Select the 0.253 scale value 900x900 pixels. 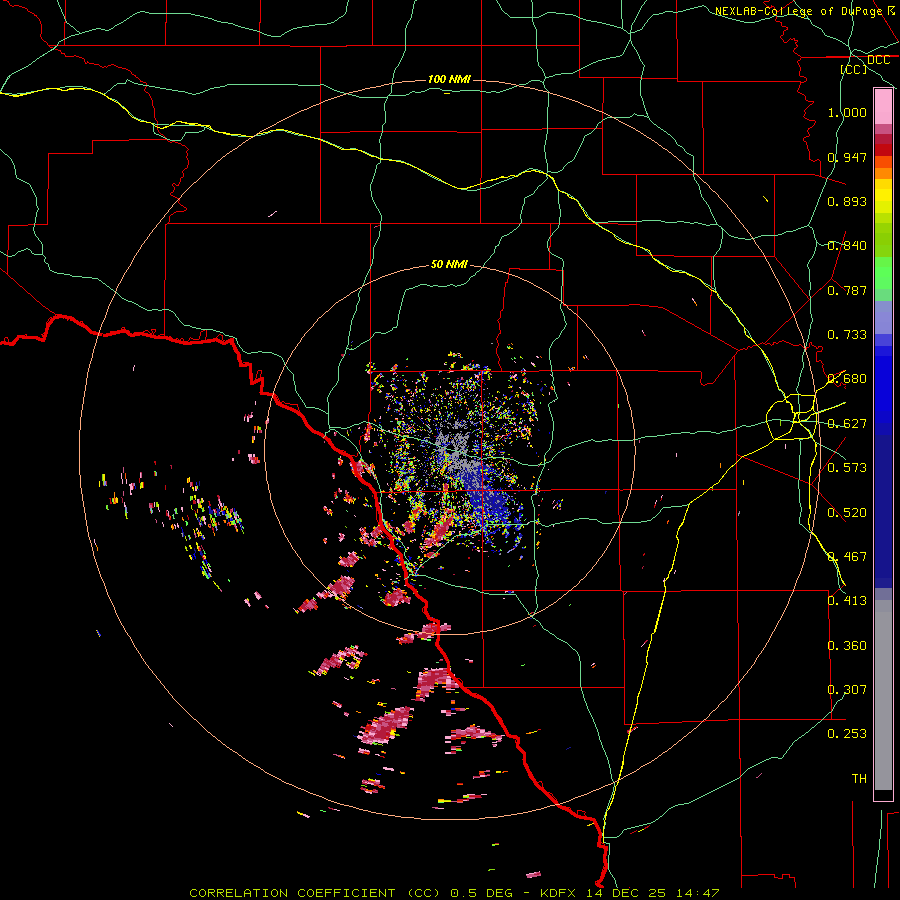[847, 734]
